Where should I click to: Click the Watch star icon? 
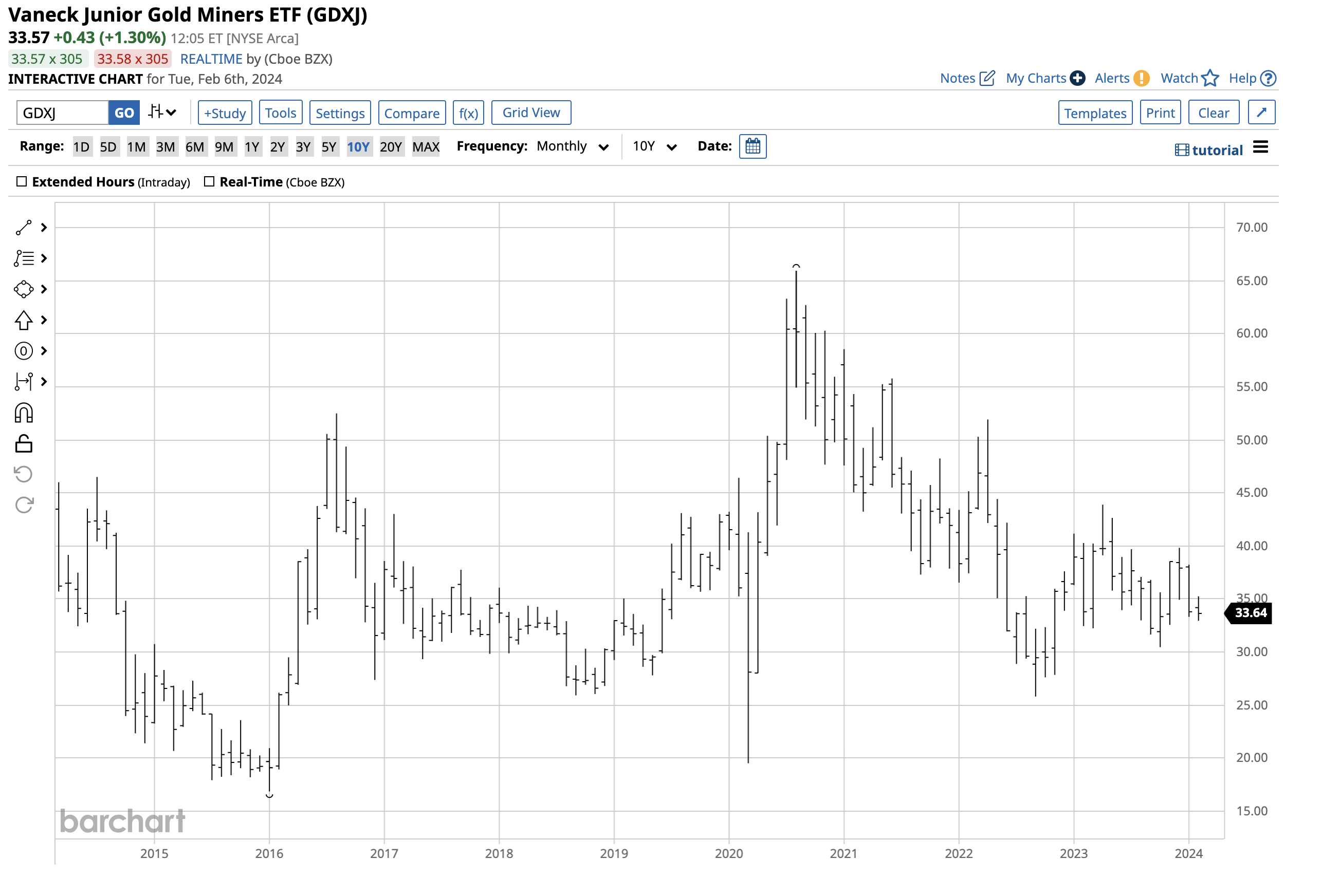pos(1210,79)
